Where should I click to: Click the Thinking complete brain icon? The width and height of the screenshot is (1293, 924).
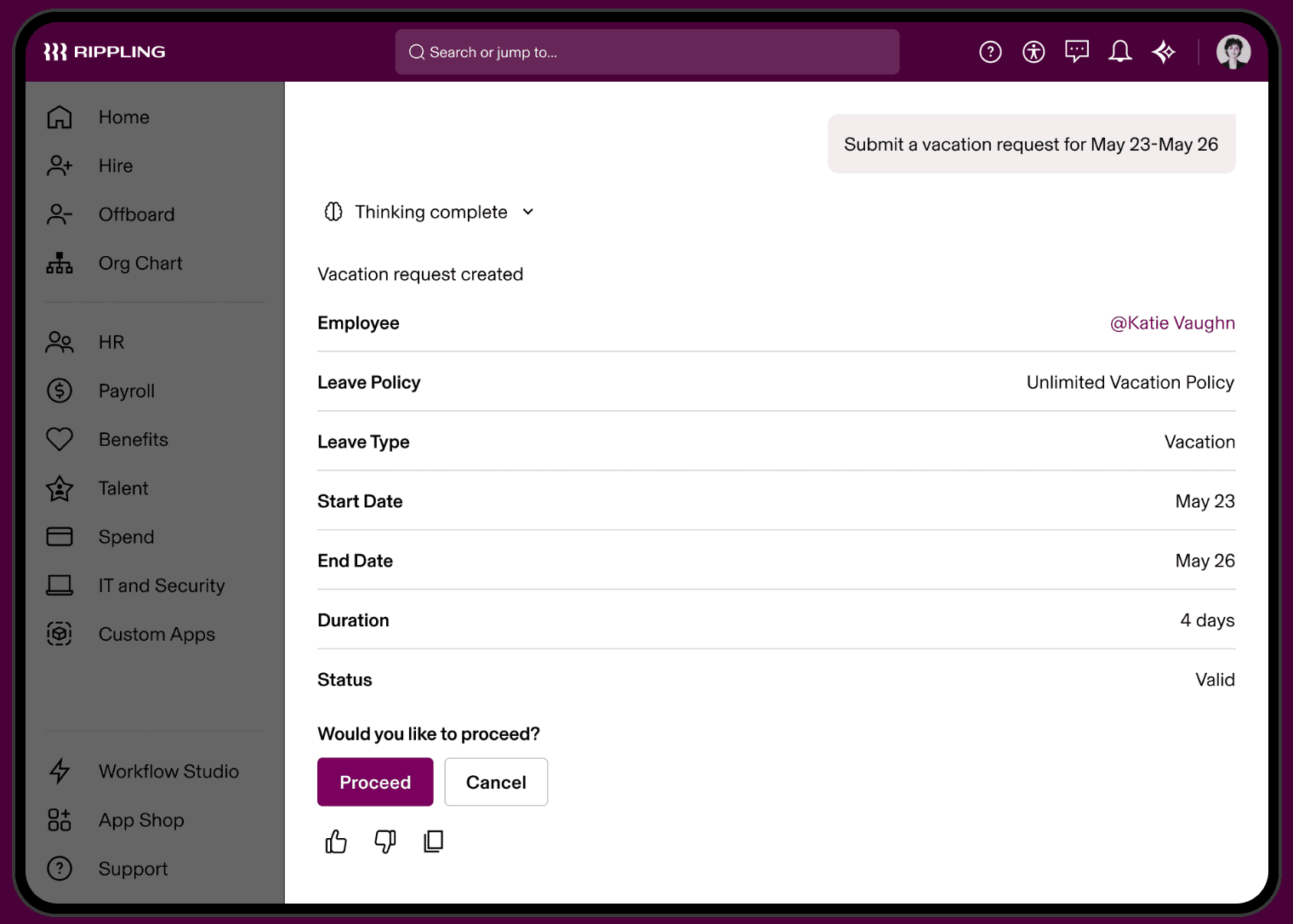coord(333,212)
